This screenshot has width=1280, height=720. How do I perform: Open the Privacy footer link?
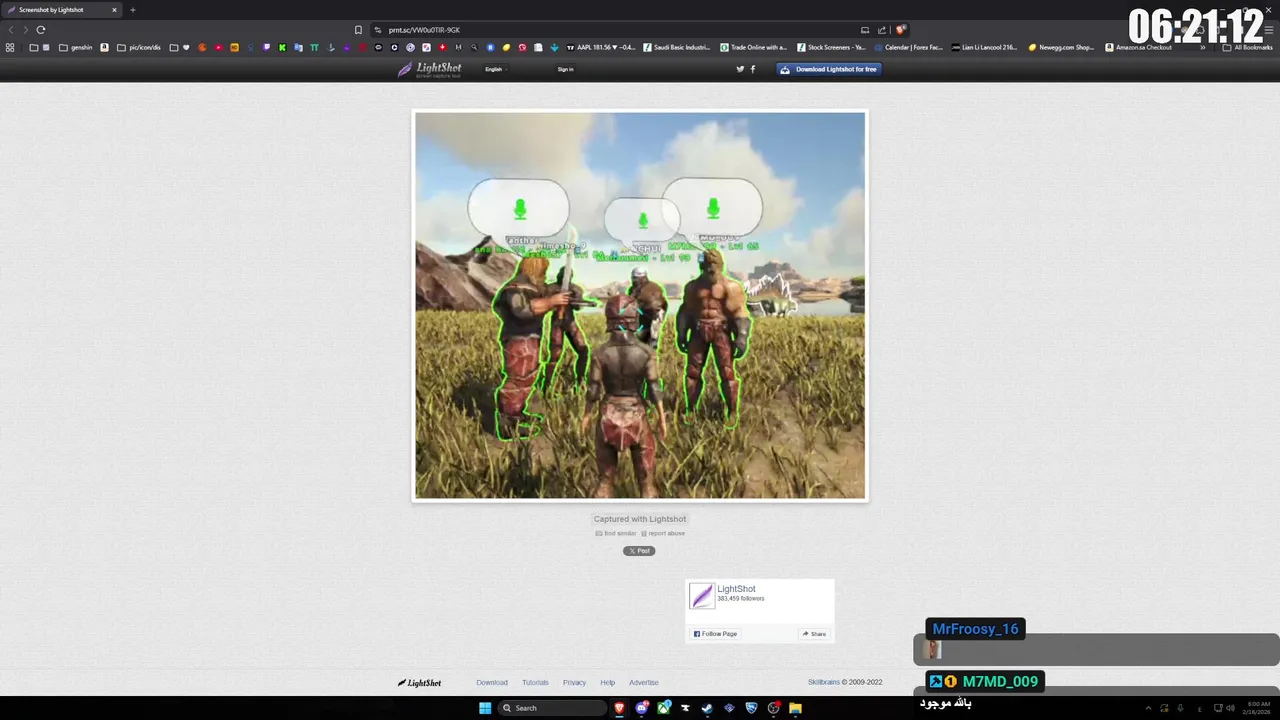pos(574,683)
